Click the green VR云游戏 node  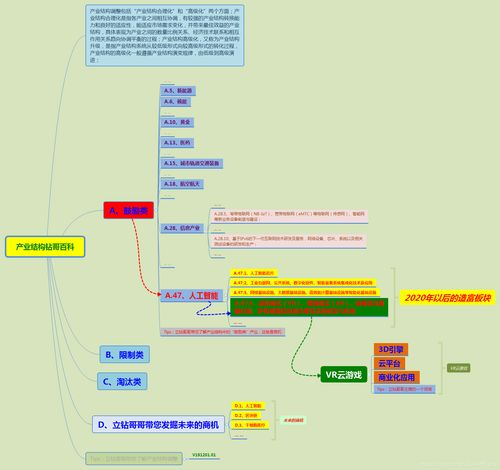click(x=344, y=374)
